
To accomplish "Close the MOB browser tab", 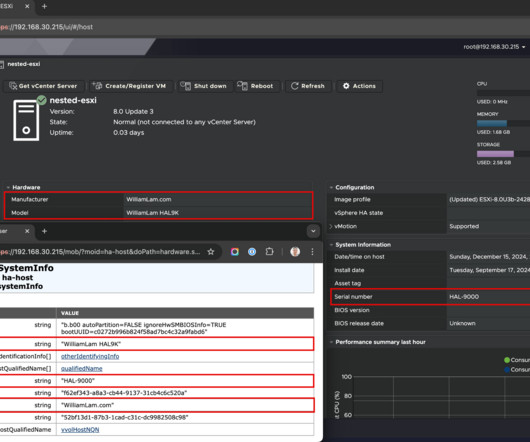I will coord(27,231).
